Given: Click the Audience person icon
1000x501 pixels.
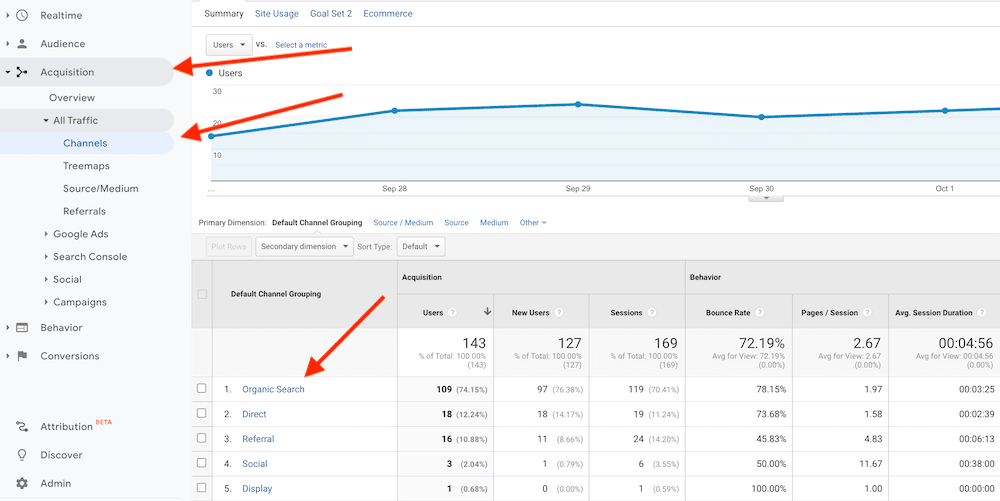Looking at the screenshot, I should click(22, 44).
